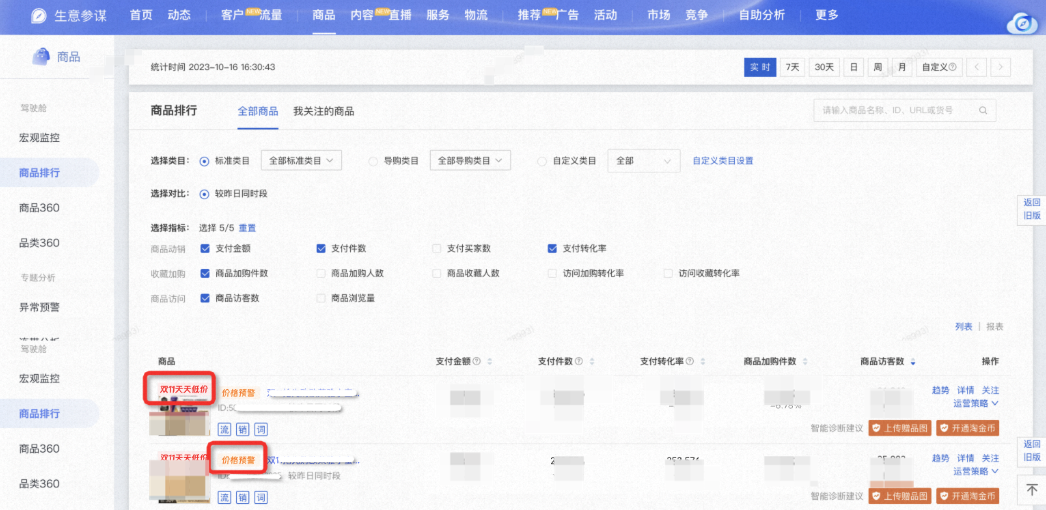Enable the 支付买家数 checkbox

tap(436, 249)
